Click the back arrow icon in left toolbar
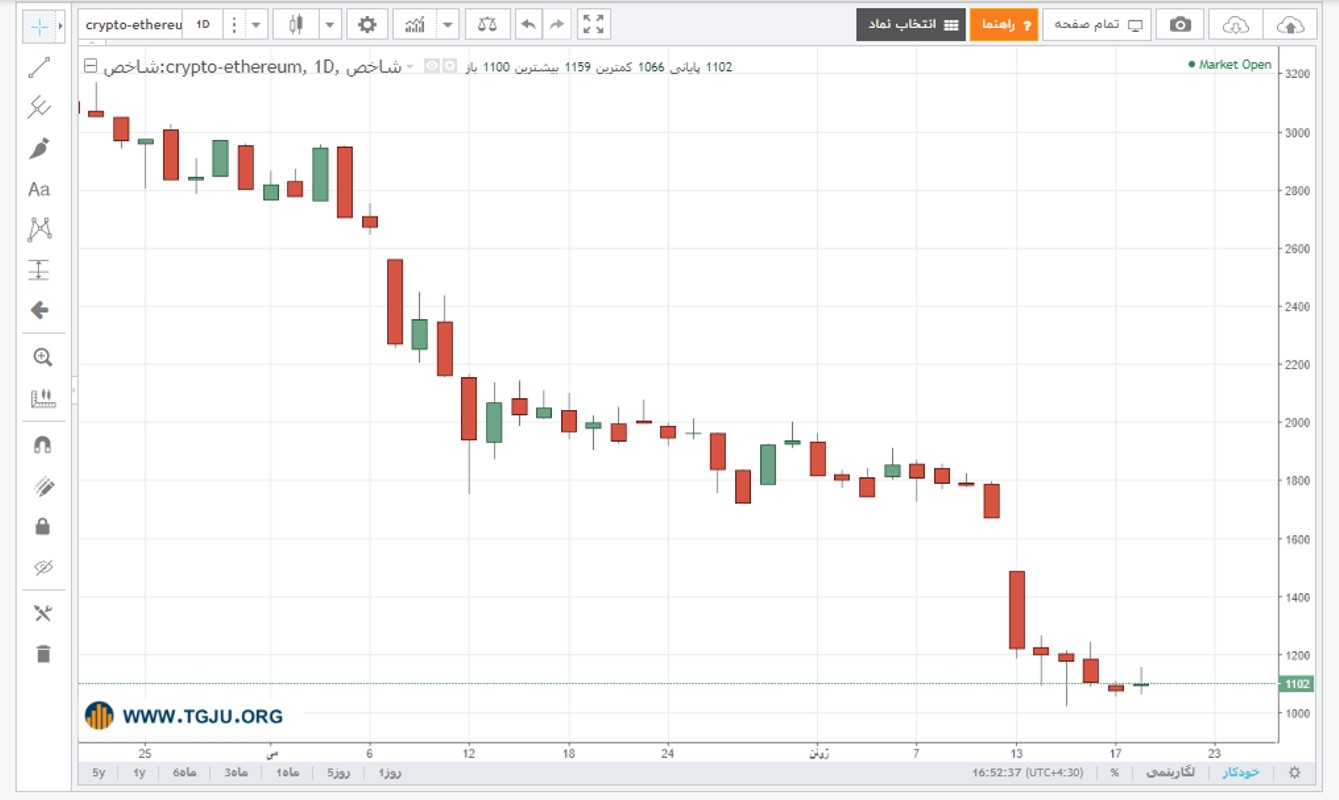Image resolution: width=1339 pixels, height=800 pixels. coord(39,310)
